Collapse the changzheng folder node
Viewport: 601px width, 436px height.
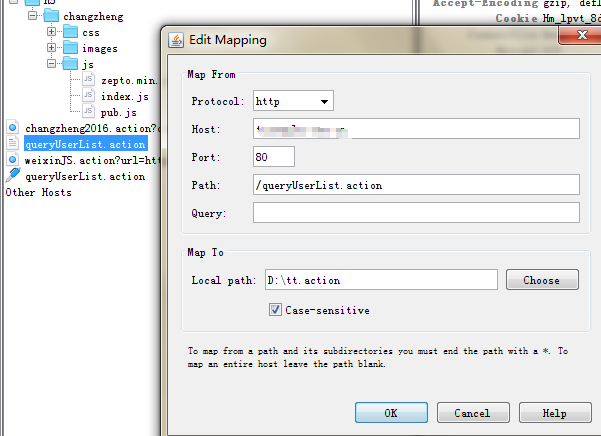click(33, 16)
